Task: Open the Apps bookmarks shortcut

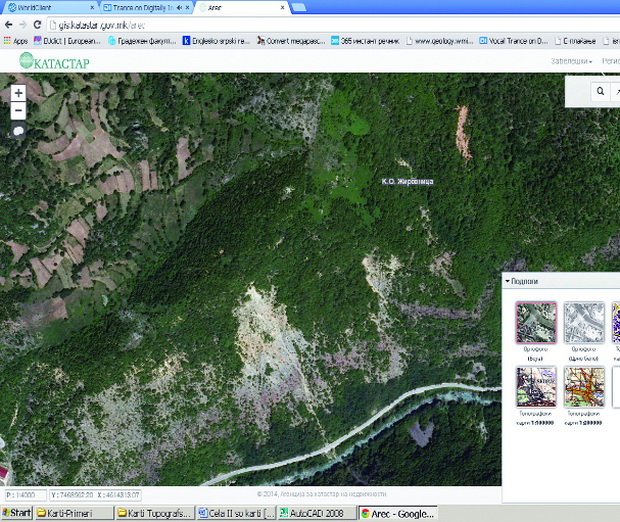Action: (x=16, y=41)
